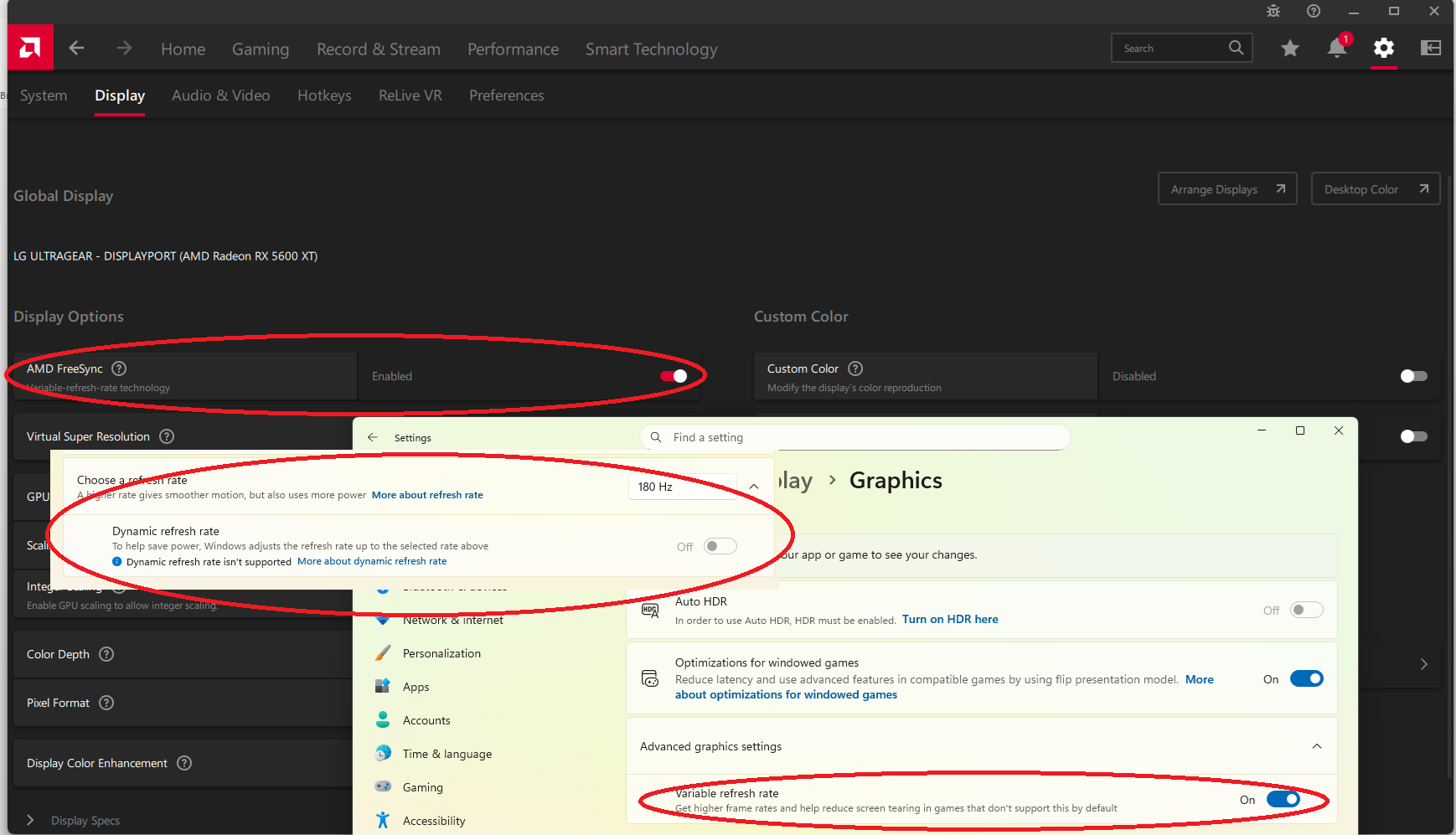Click the AMD FreeSync help icon
The image size is (1456, 835).
[119, 369]
